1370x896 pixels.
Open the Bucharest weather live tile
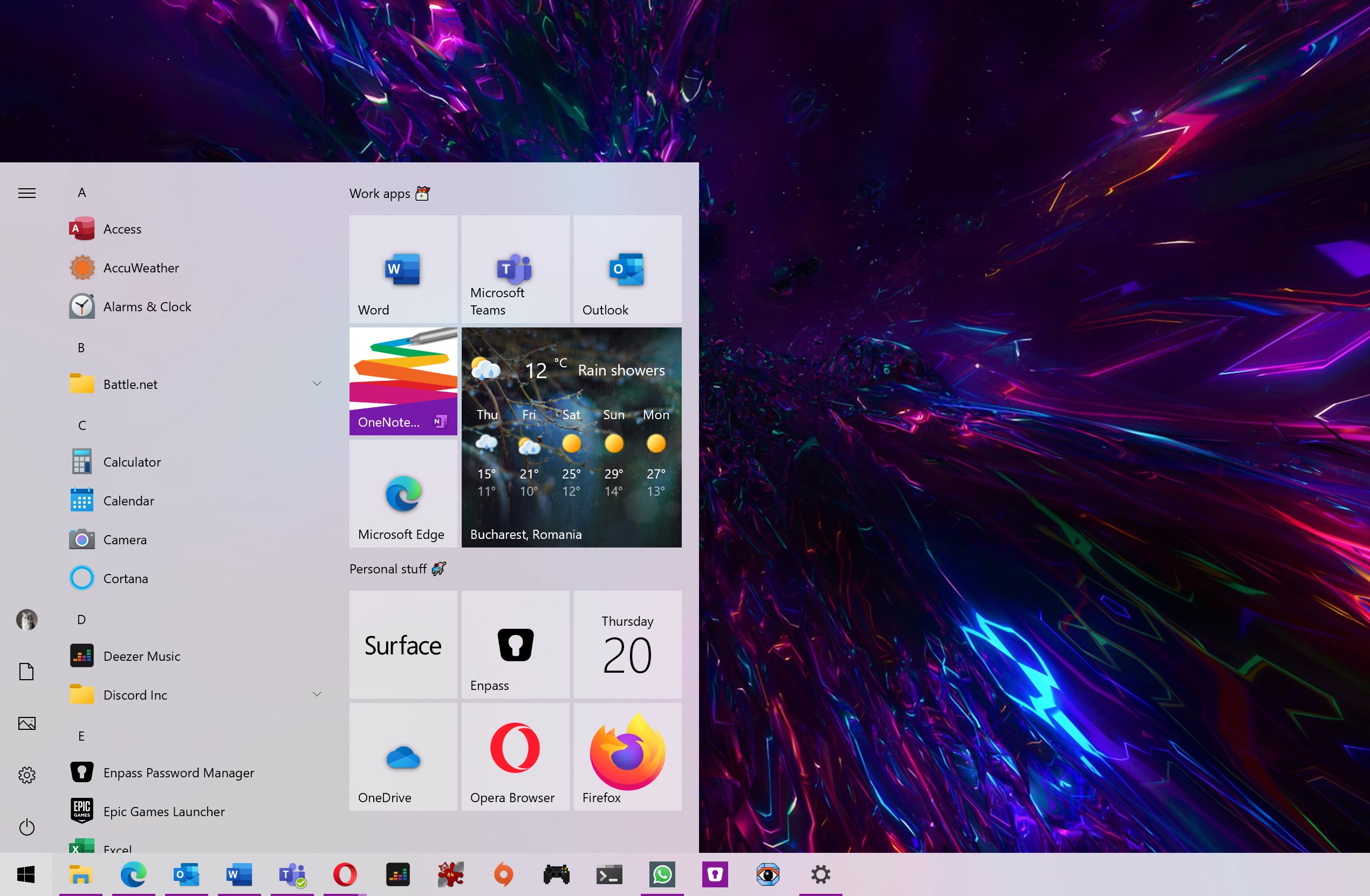click(x=572, y=437)
